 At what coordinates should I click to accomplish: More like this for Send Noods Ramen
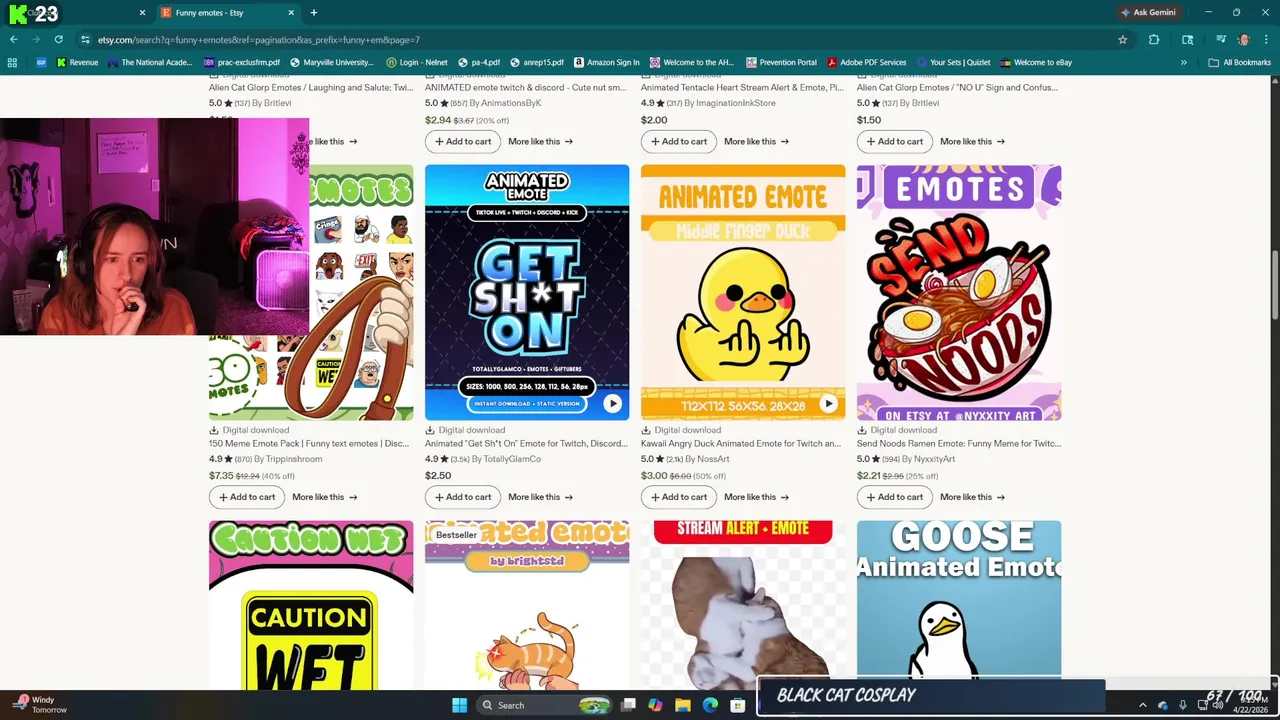pos(972,497)
